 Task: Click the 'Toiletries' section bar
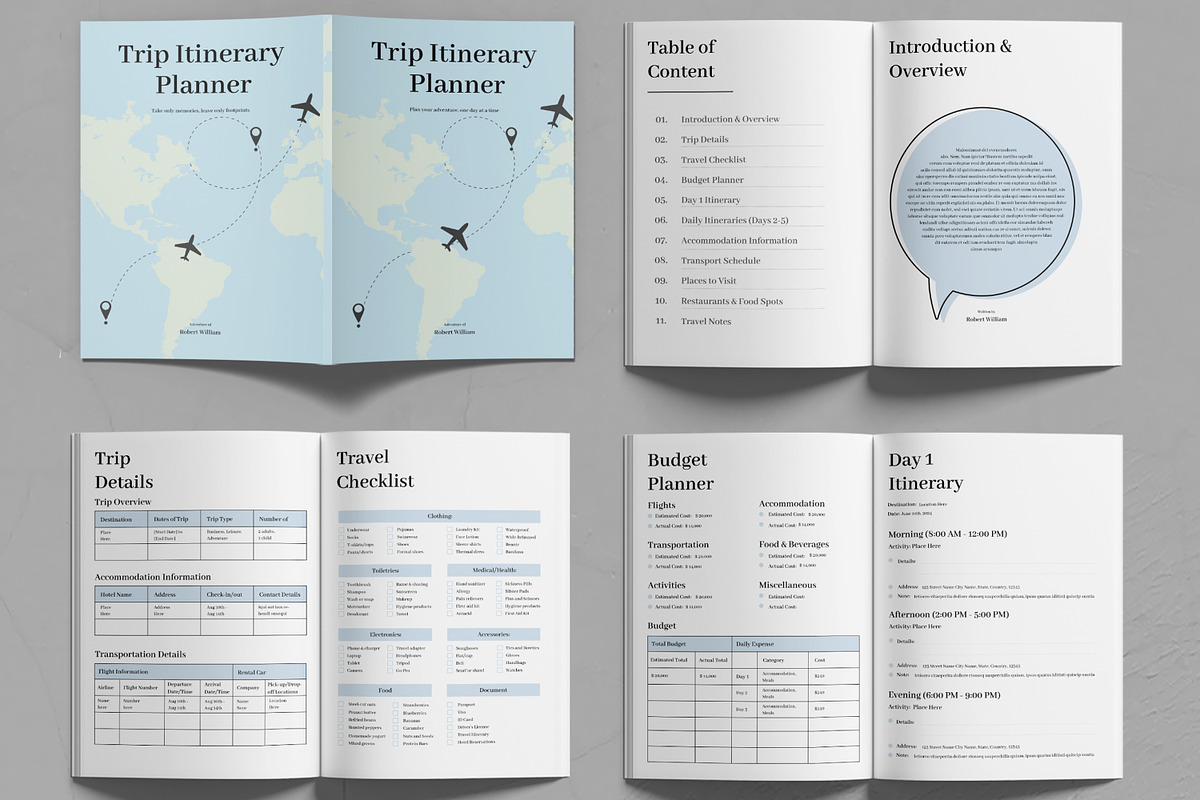click(x=385, y=570)
